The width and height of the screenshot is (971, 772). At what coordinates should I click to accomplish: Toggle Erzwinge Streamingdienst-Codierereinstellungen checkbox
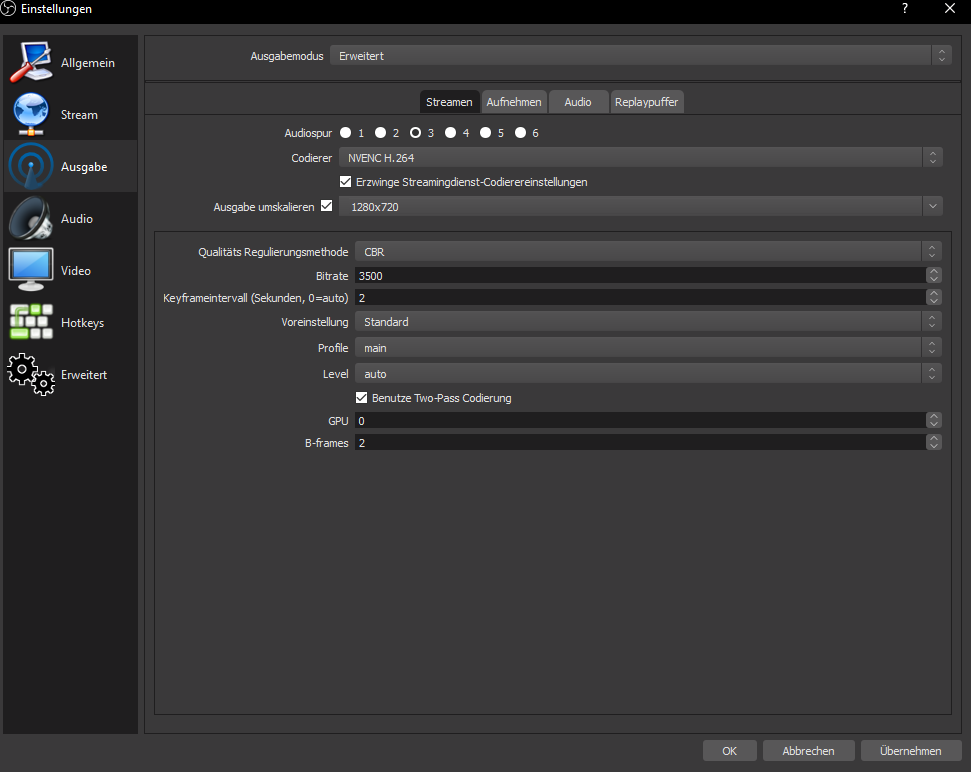[346, 182]
